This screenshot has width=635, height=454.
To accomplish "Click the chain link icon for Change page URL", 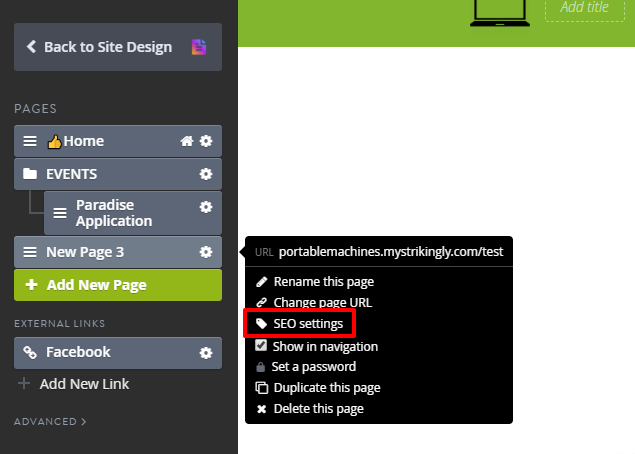I will [262, 303].
